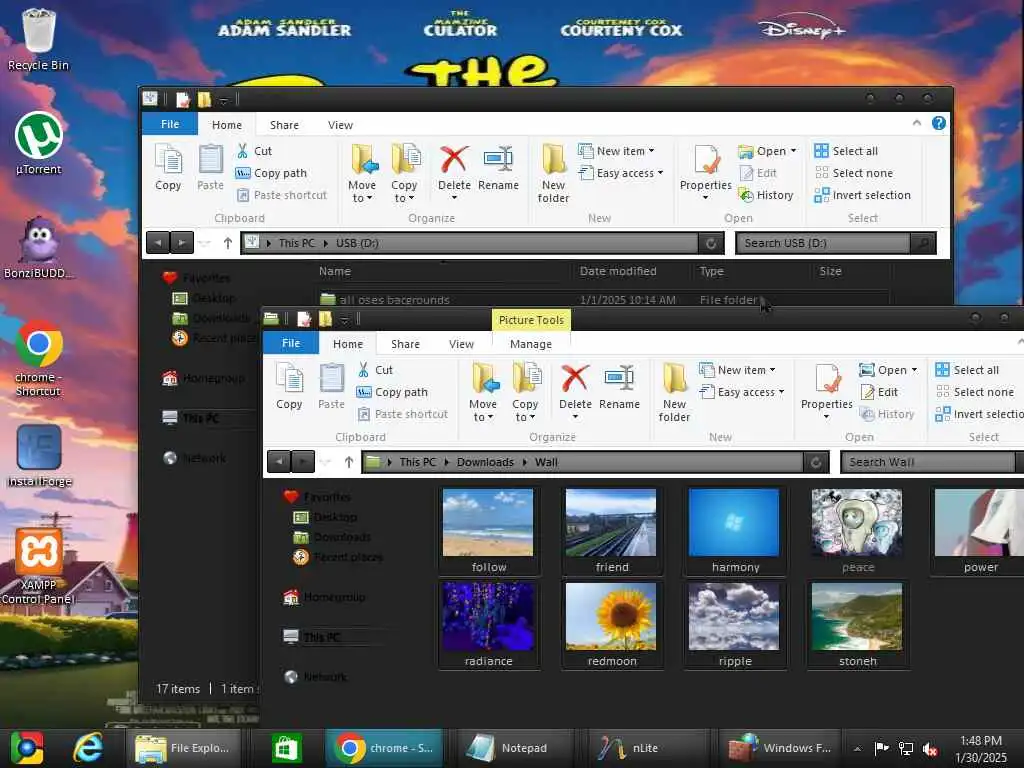
Task: Click the help icon in USB (D:) window
Action: pos(938,123)
